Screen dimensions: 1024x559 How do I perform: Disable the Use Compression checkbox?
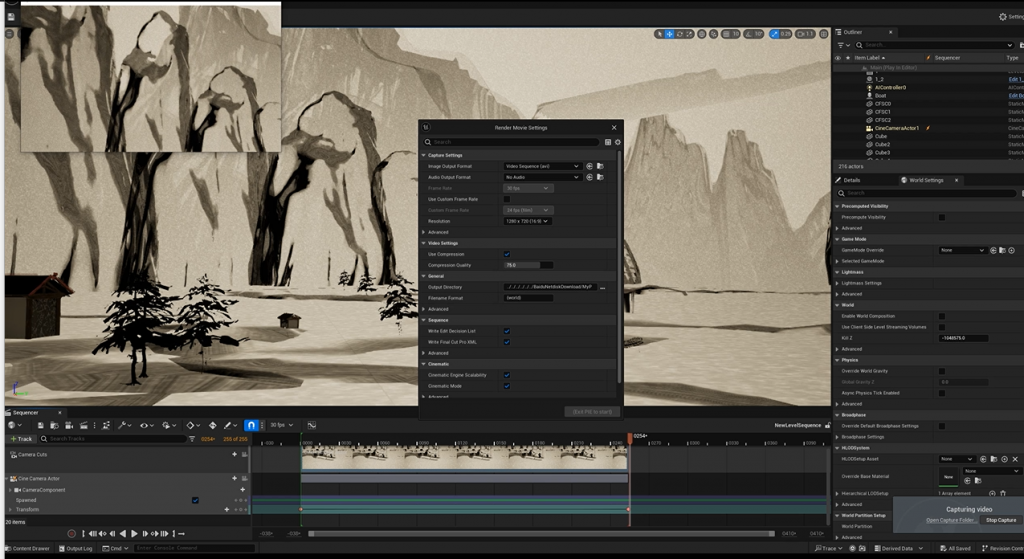507,254
